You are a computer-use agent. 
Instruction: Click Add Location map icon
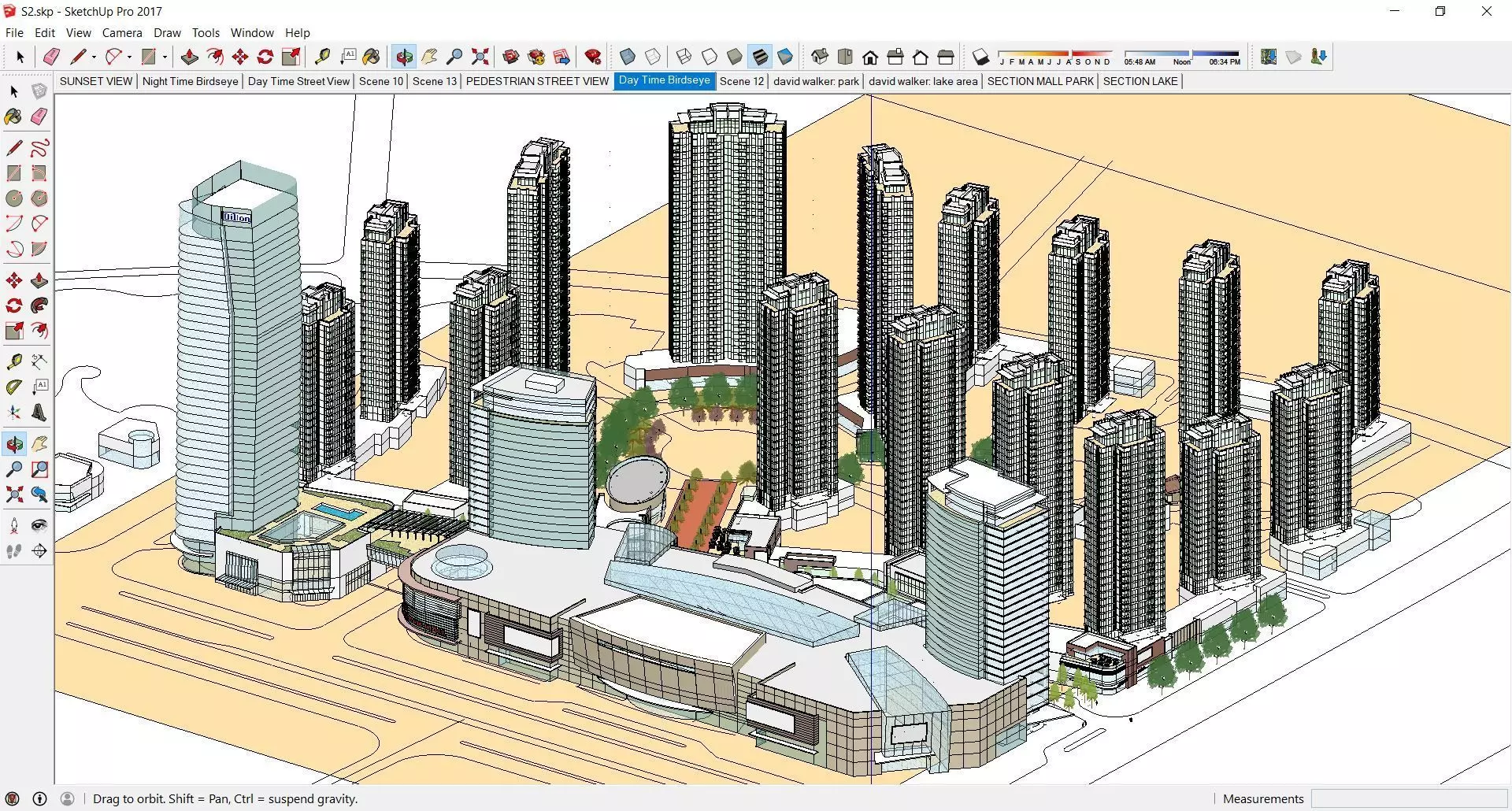point(1269,57)
